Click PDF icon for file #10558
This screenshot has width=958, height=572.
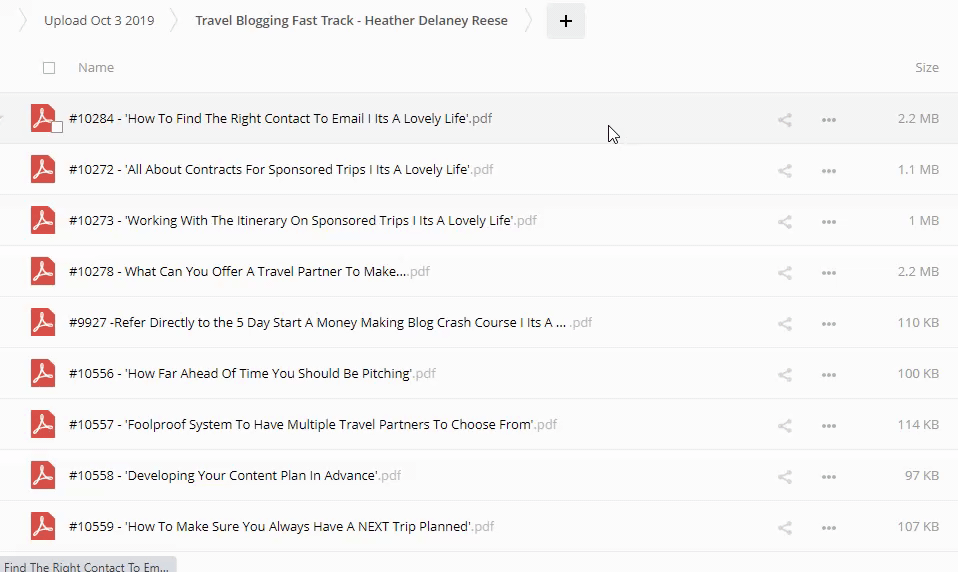point(42,475)
